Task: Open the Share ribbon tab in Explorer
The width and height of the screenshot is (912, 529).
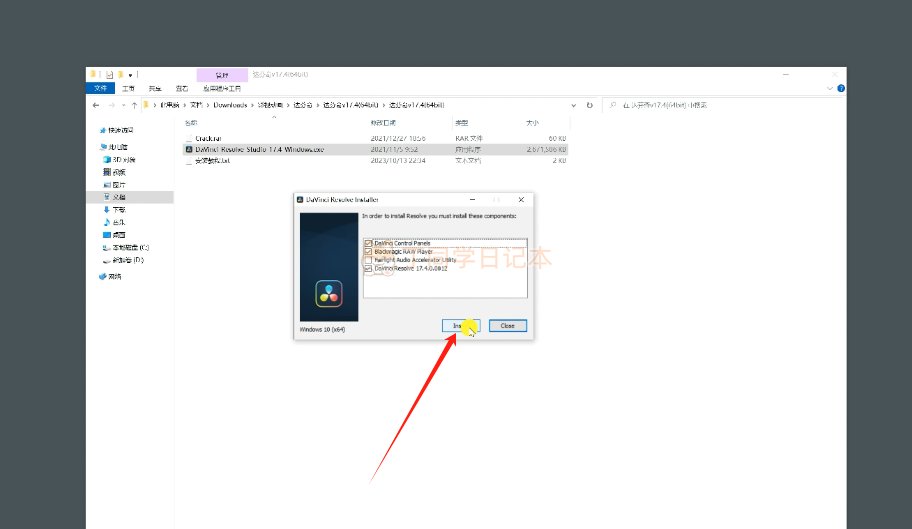Action: (x=155, y=88)
